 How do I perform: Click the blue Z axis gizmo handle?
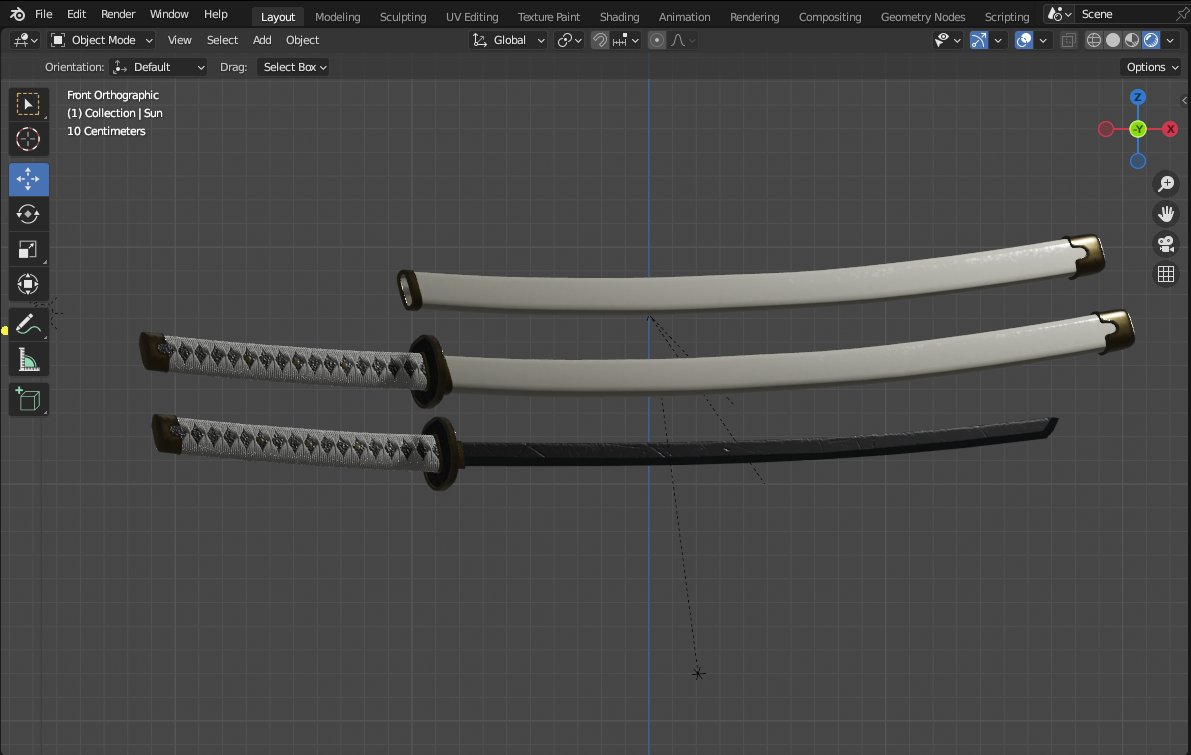pyautogui.click(x=1137, y=96)
